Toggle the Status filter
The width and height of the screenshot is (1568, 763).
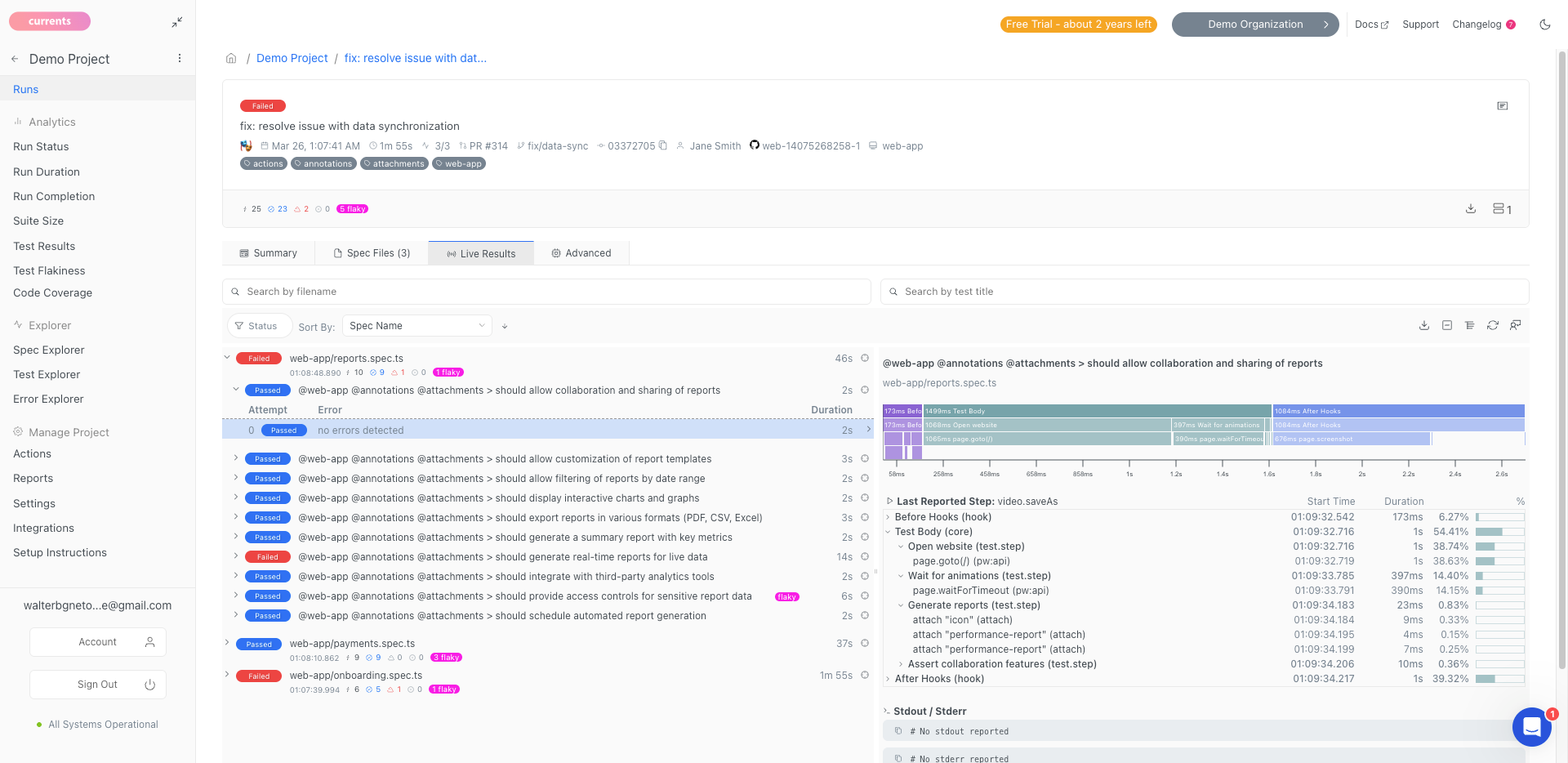tap(256, 326)
